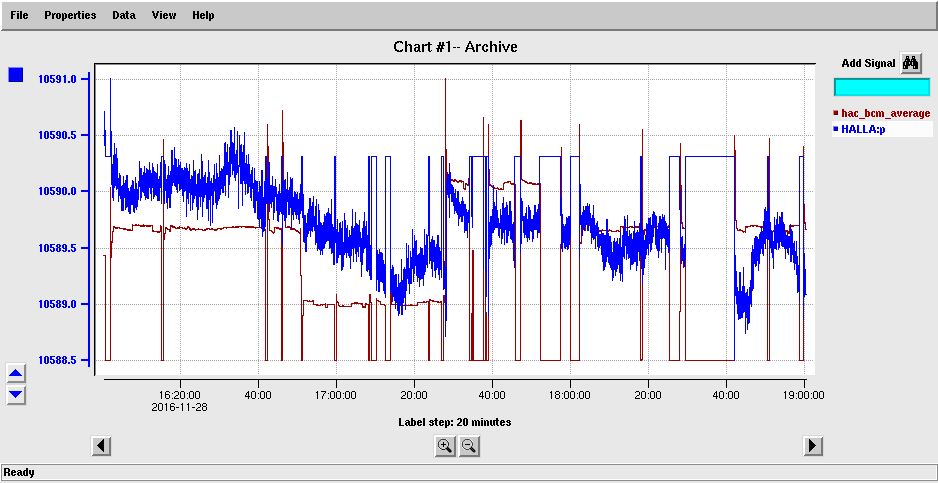Image resolution: width=938 pixels, height=483 pixels.
Task: Click the 2016-11-28 date label
Action: click(x=178, y=407)
